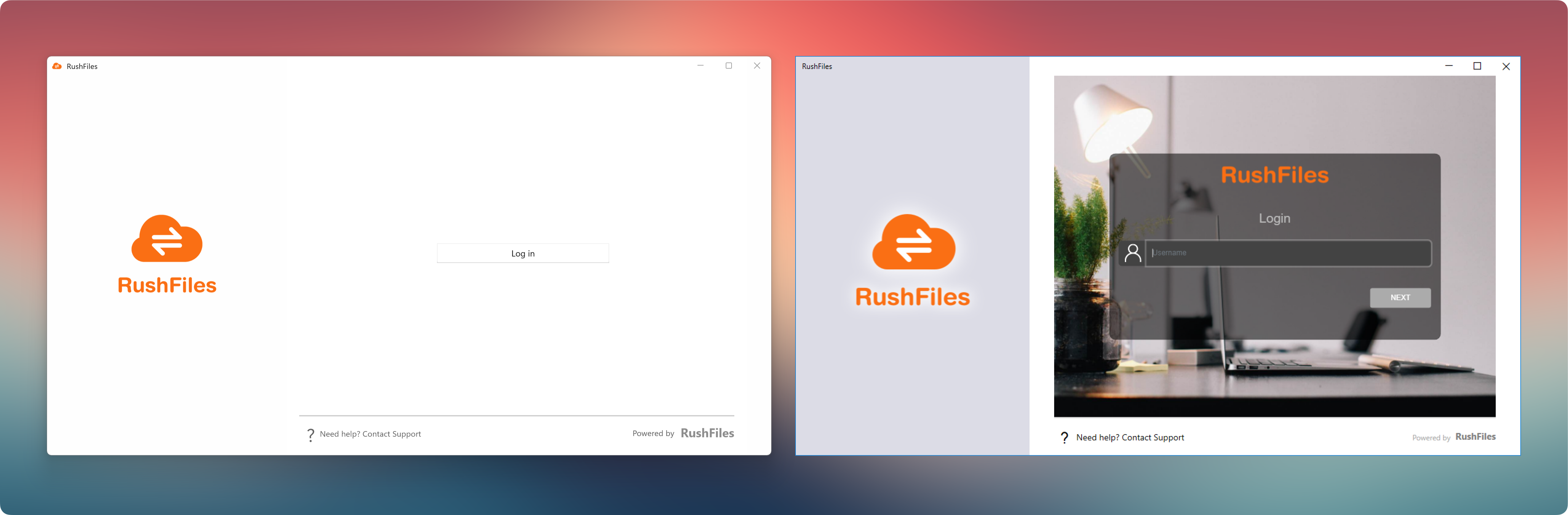Click the small RushFiles title bar icon
Viewport: 1568px width, 515px height.
[57, 66]
